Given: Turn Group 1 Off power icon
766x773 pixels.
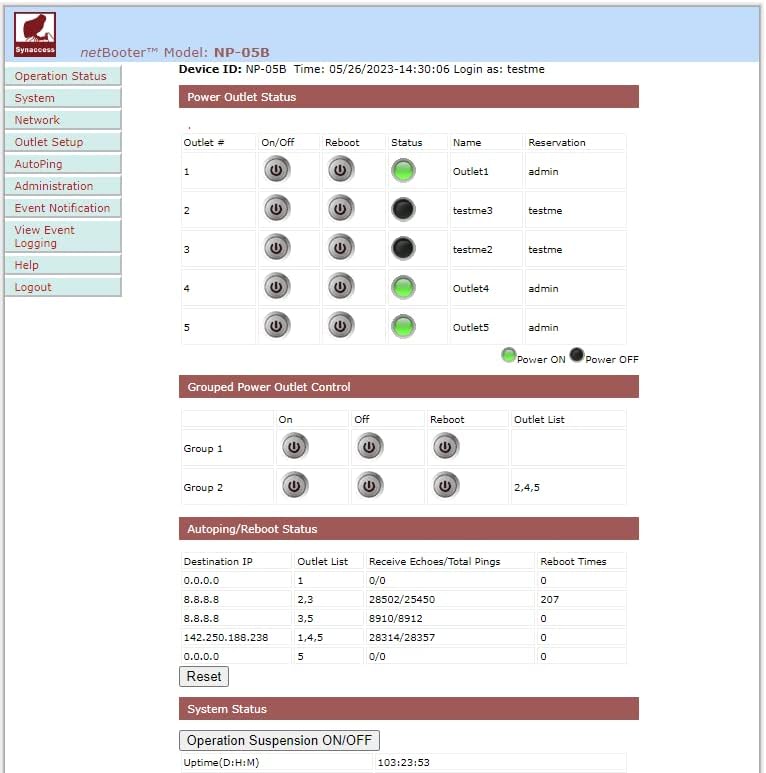Looking at the screenshot, I should pos(370,446).
